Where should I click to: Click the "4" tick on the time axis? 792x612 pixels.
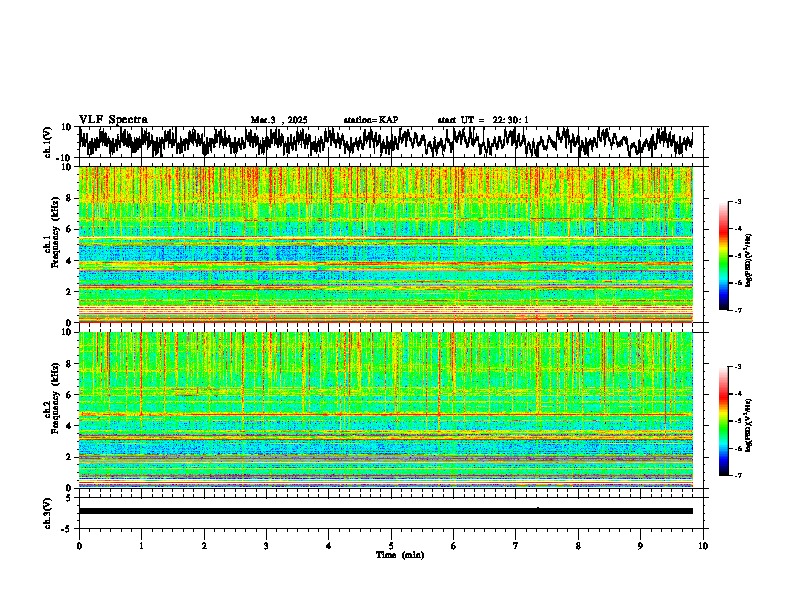[x=329, y=546]
